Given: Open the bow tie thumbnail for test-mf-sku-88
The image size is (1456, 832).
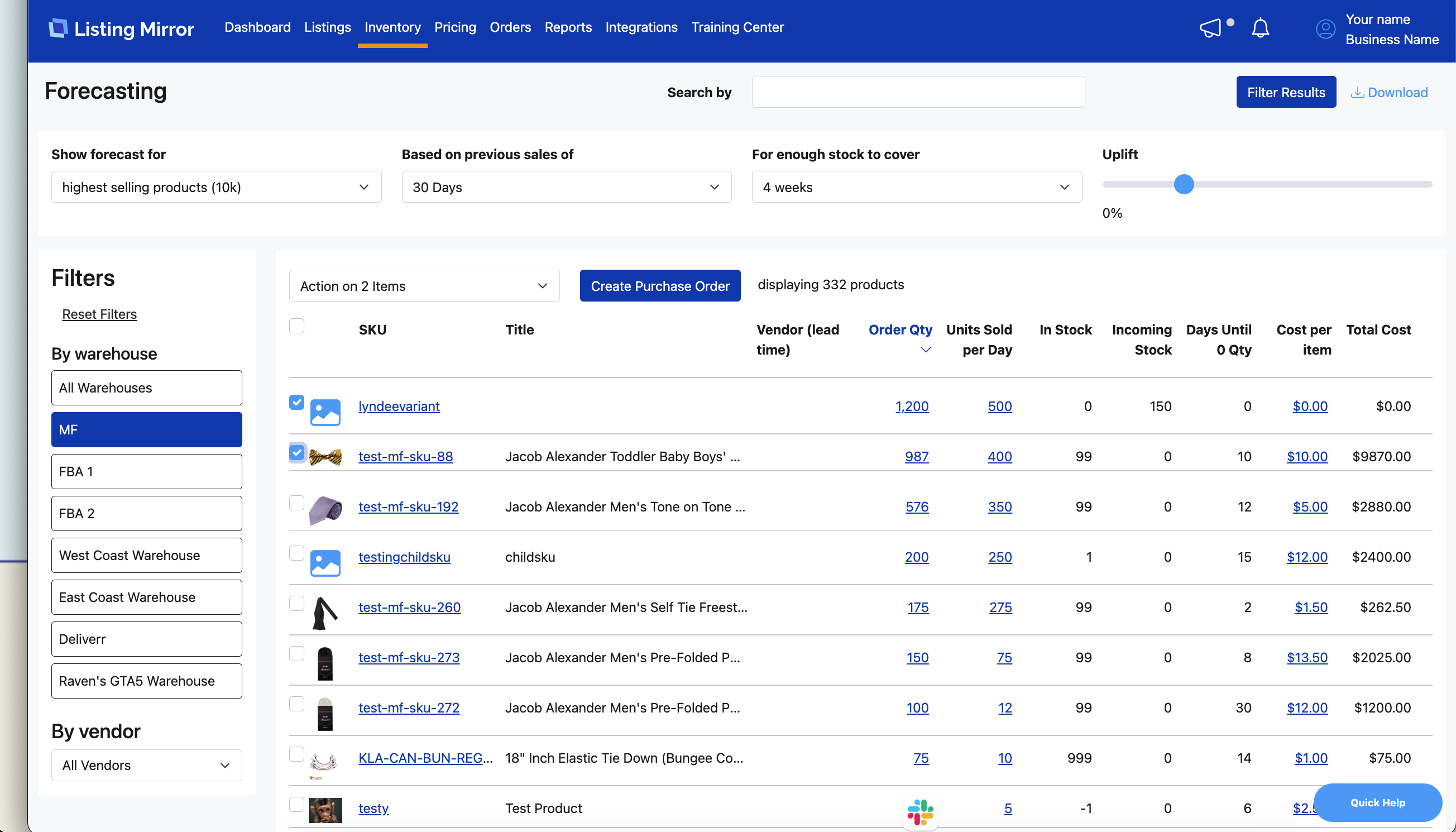Looking at the screenshot, I should 325,457.
